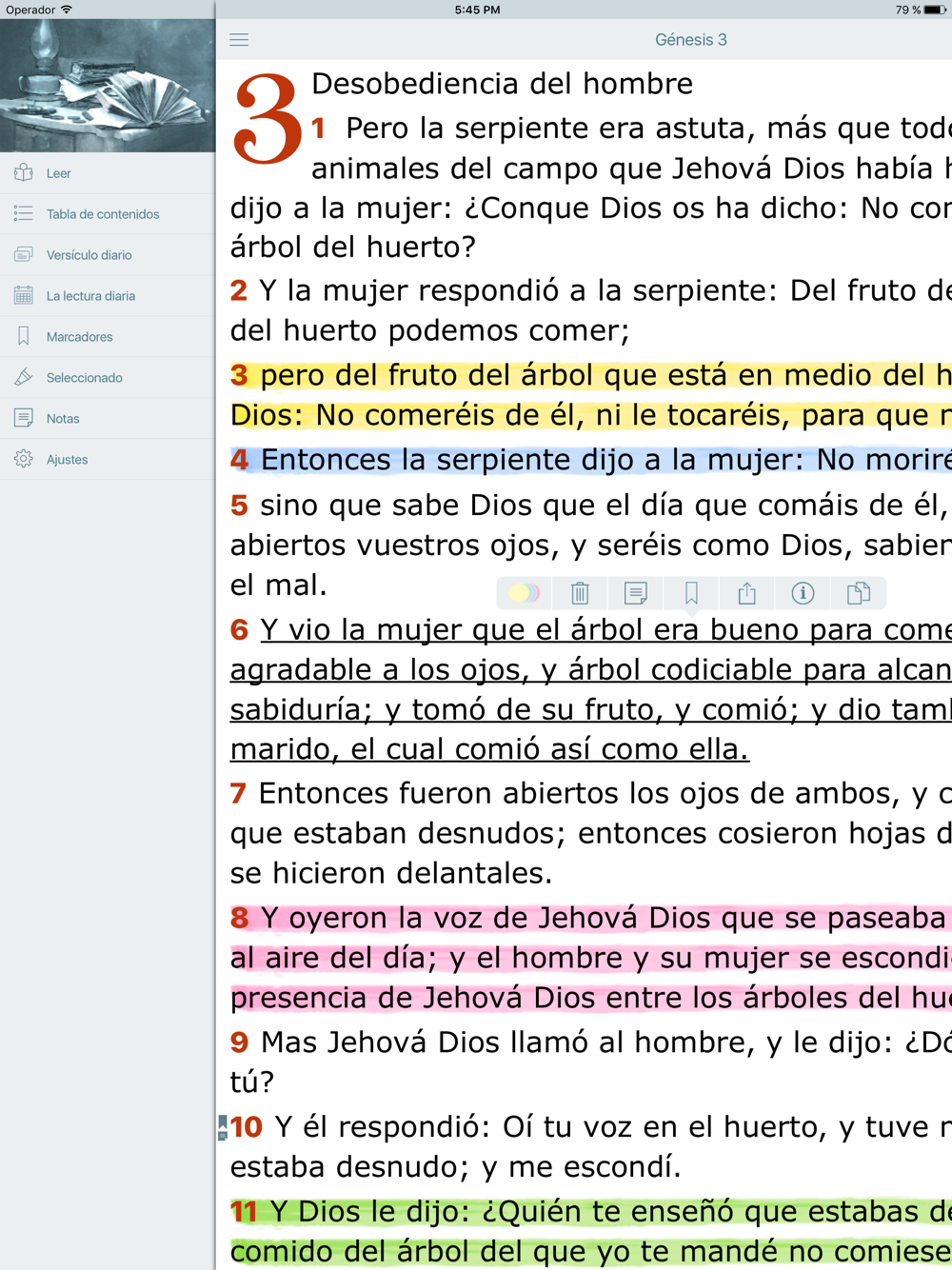Select La lectura diaria

coord(108,296)
